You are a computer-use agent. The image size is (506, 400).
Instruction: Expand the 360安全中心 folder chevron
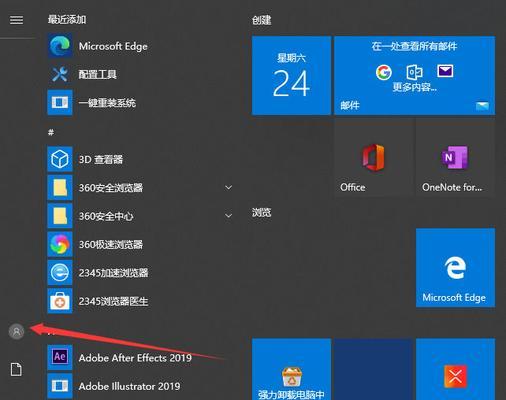[229, 216]
